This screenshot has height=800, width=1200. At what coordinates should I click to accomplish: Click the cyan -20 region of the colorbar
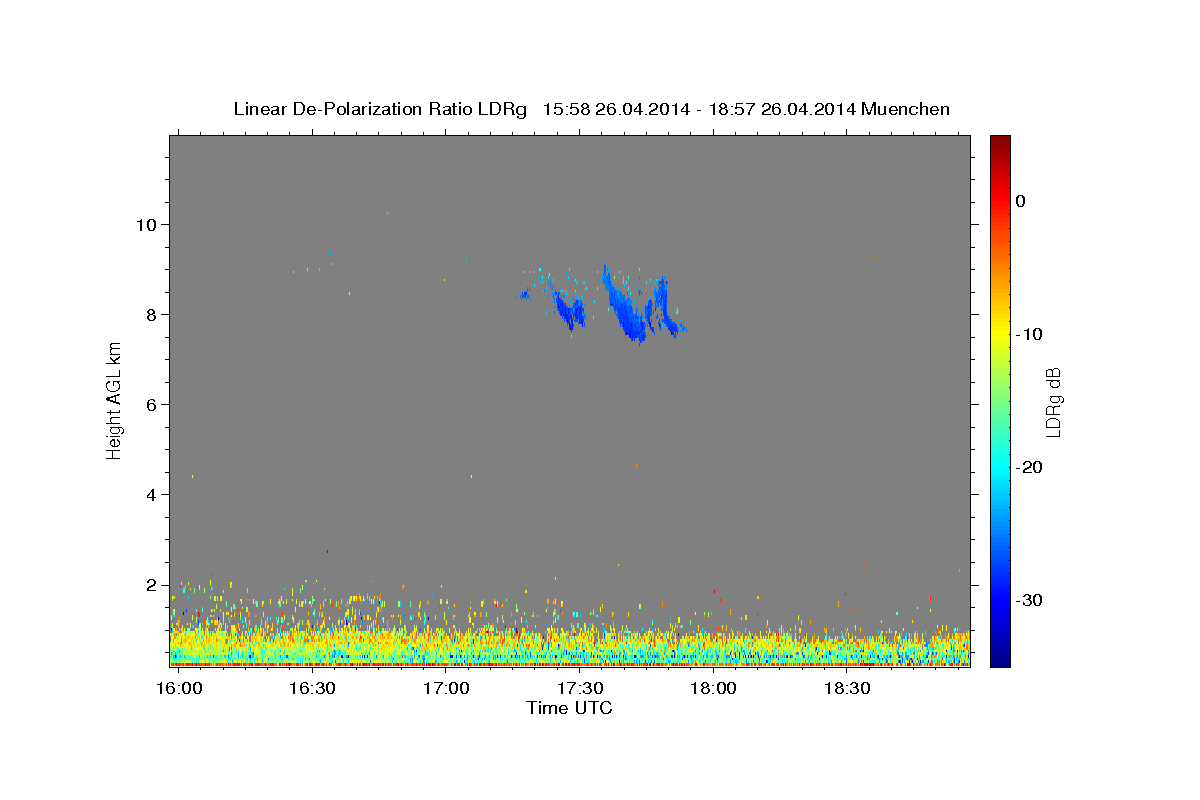point(1000,467)
